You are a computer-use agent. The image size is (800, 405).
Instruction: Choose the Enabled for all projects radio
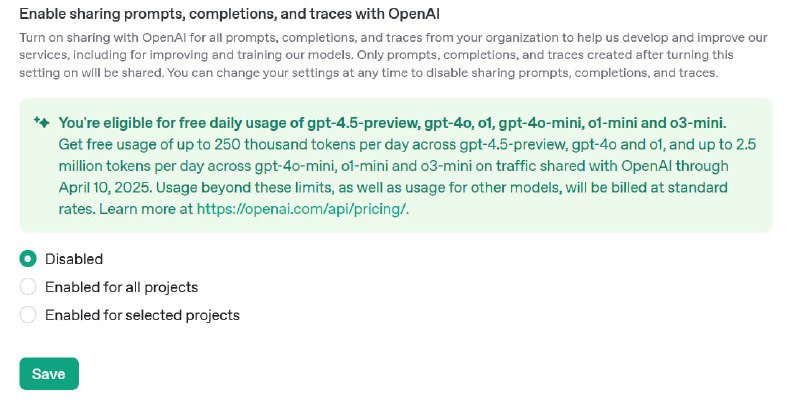tap(28, 287)
